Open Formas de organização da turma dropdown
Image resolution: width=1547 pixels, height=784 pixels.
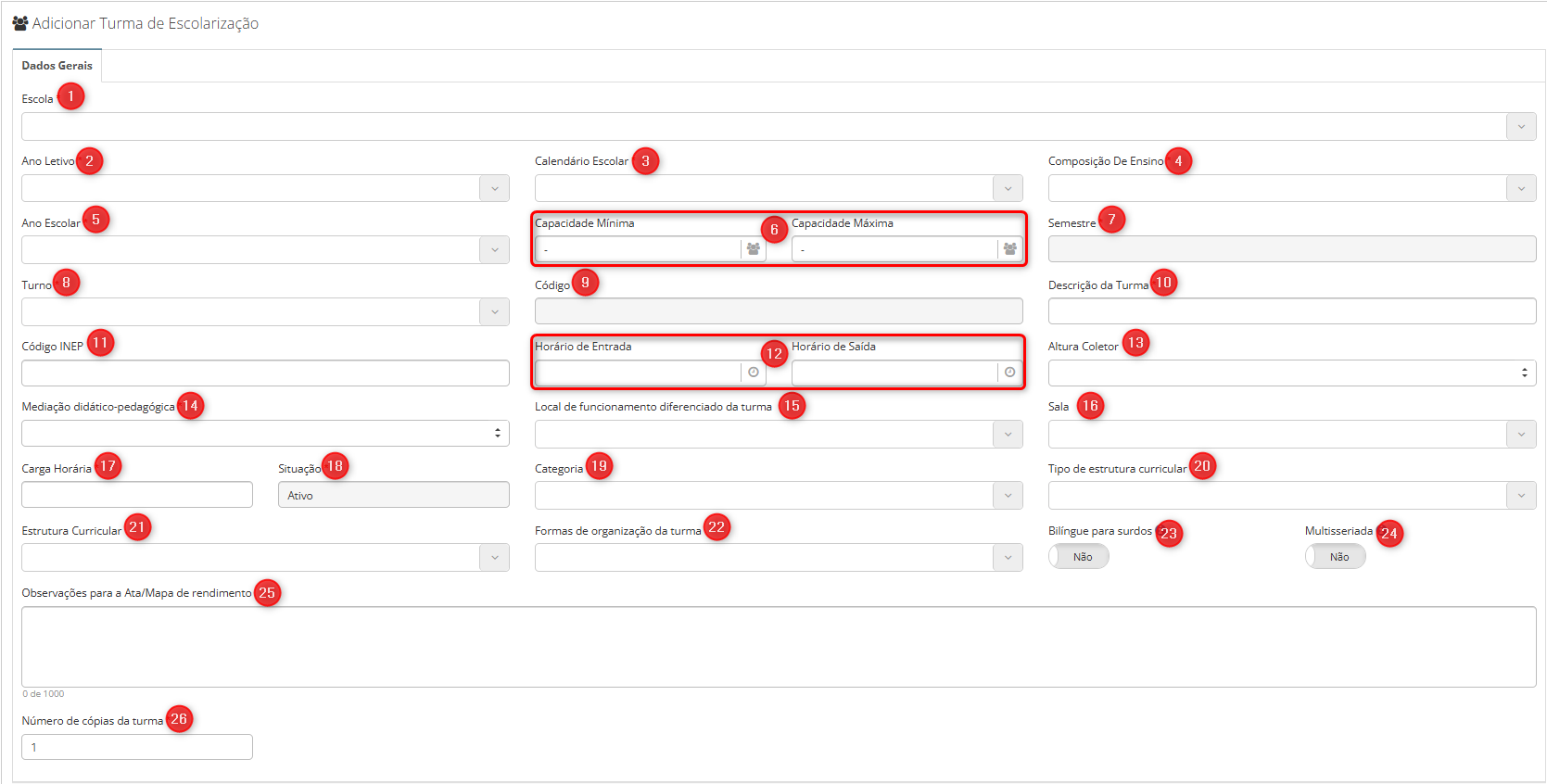[1008, 558]
